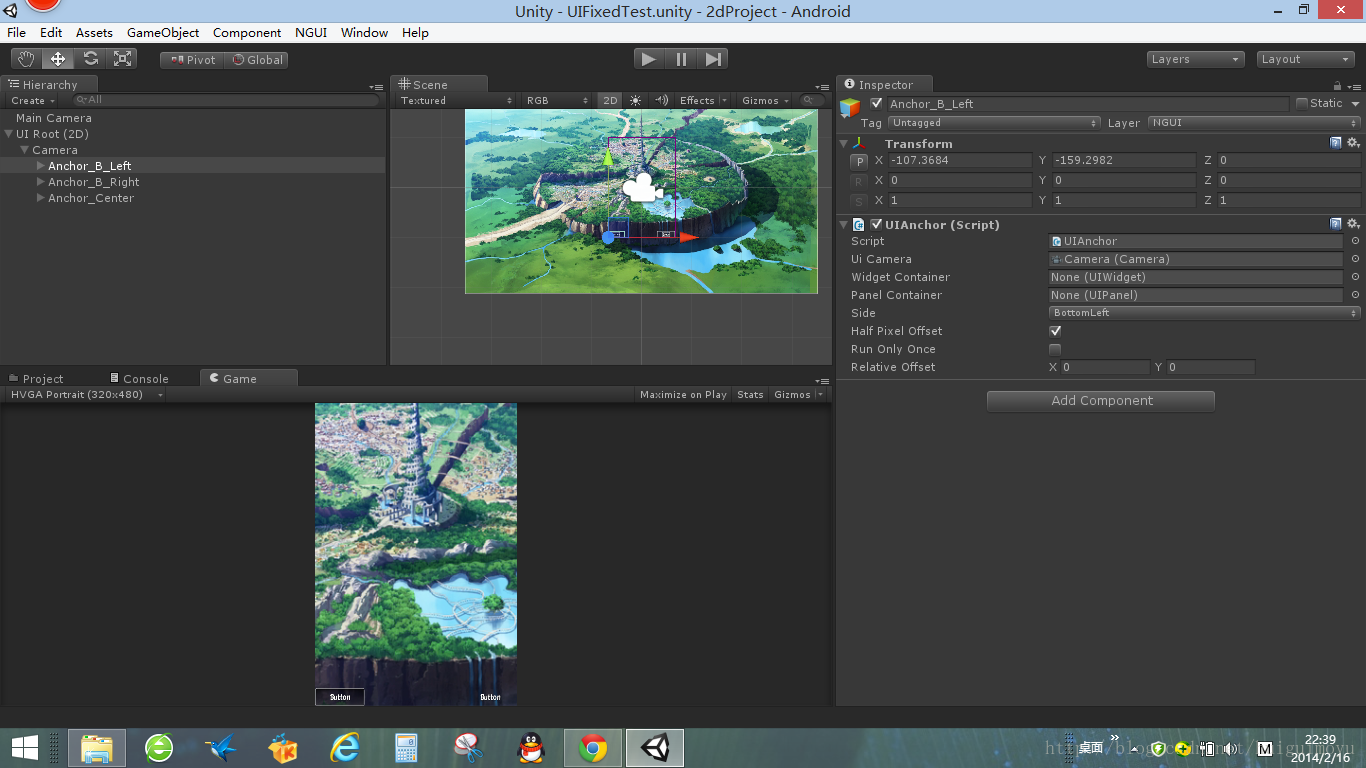Click the Ui Camera object picker
Screen dimensions: 1366x768
coord(1356,259)
